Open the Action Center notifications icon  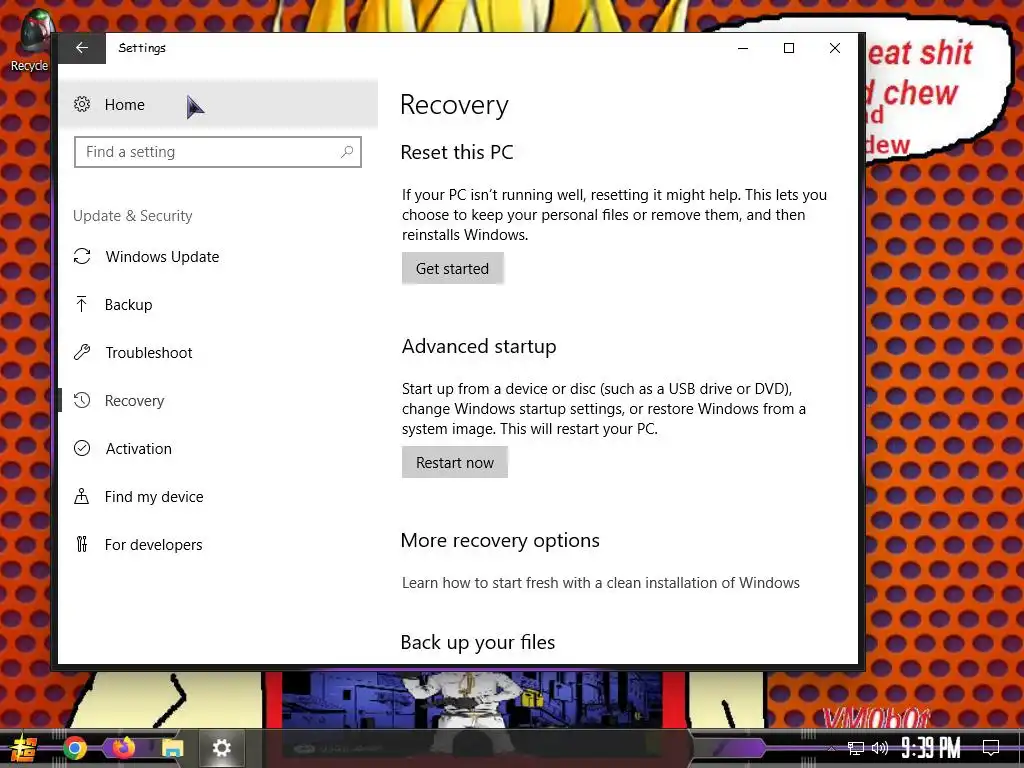tap(991, 748)
